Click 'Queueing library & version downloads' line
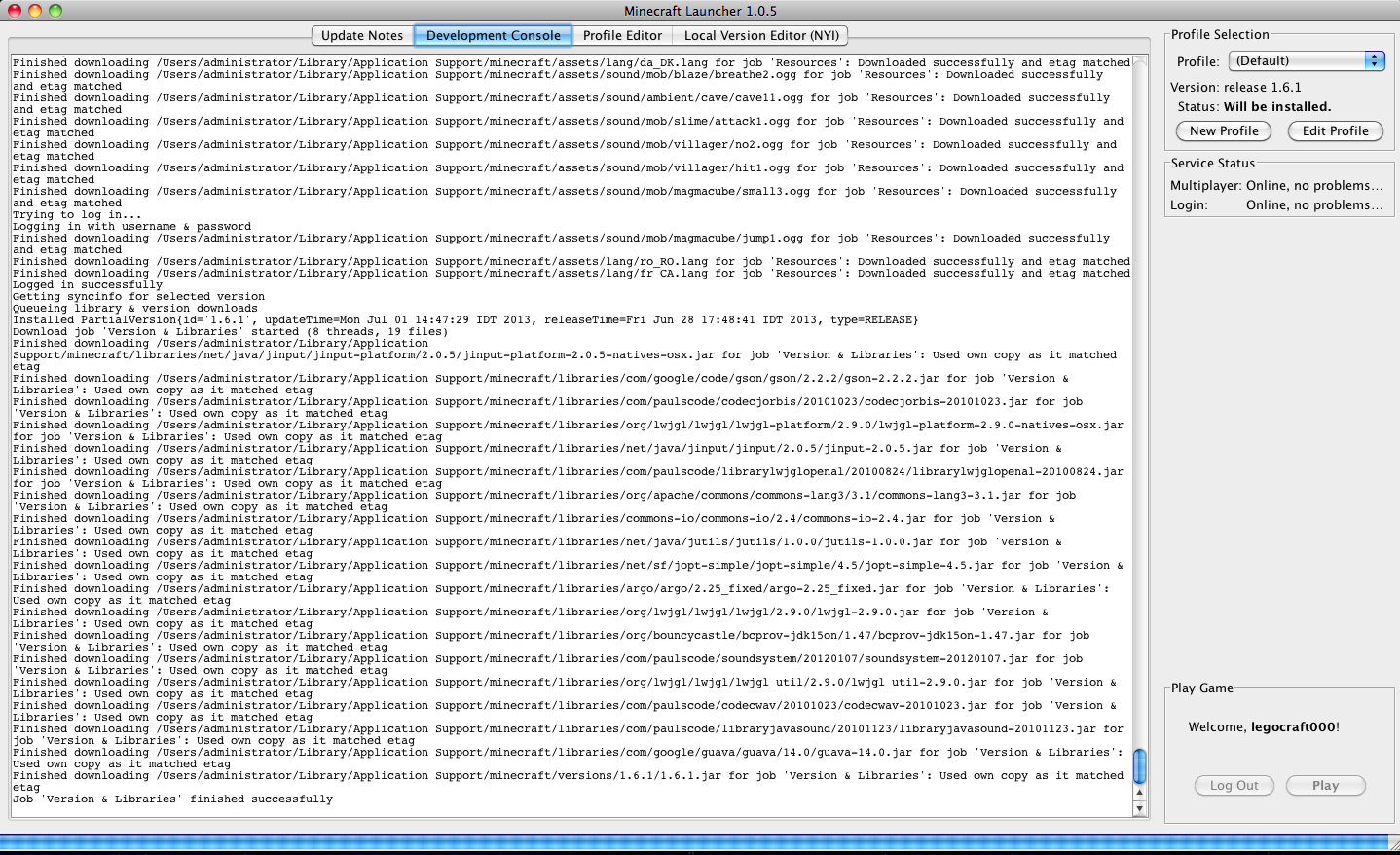Screen dimensions: 1400x855 (x=135, y=309)
